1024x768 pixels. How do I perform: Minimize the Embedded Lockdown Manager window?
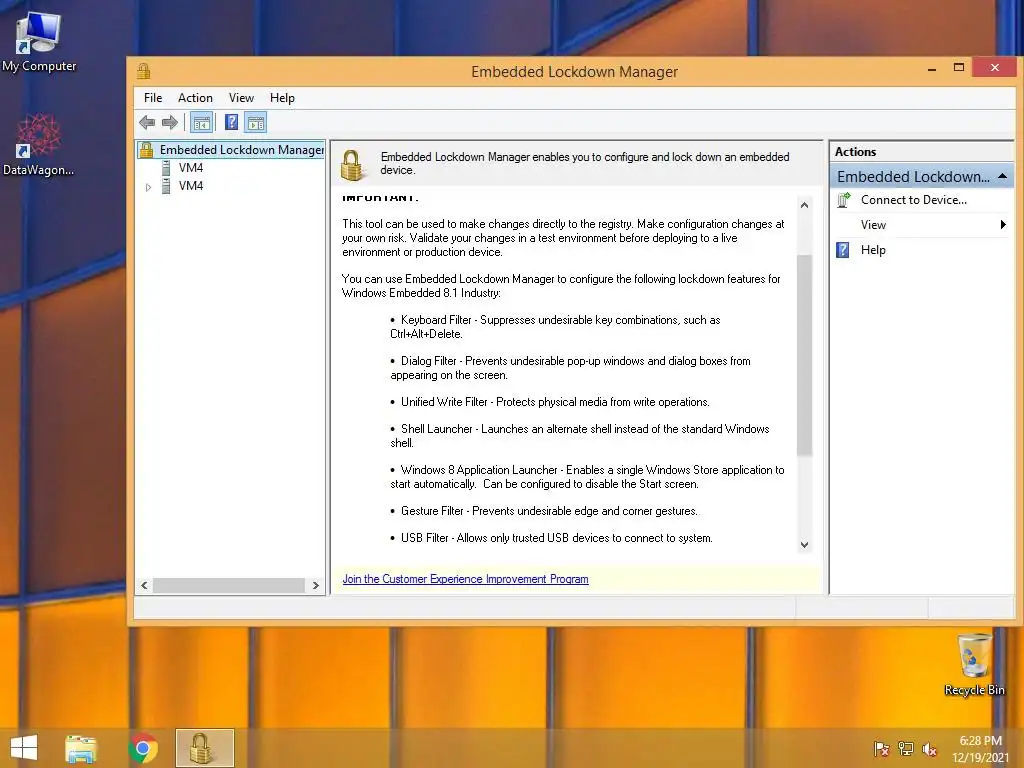pyautogui.click(x=932, y=68)
